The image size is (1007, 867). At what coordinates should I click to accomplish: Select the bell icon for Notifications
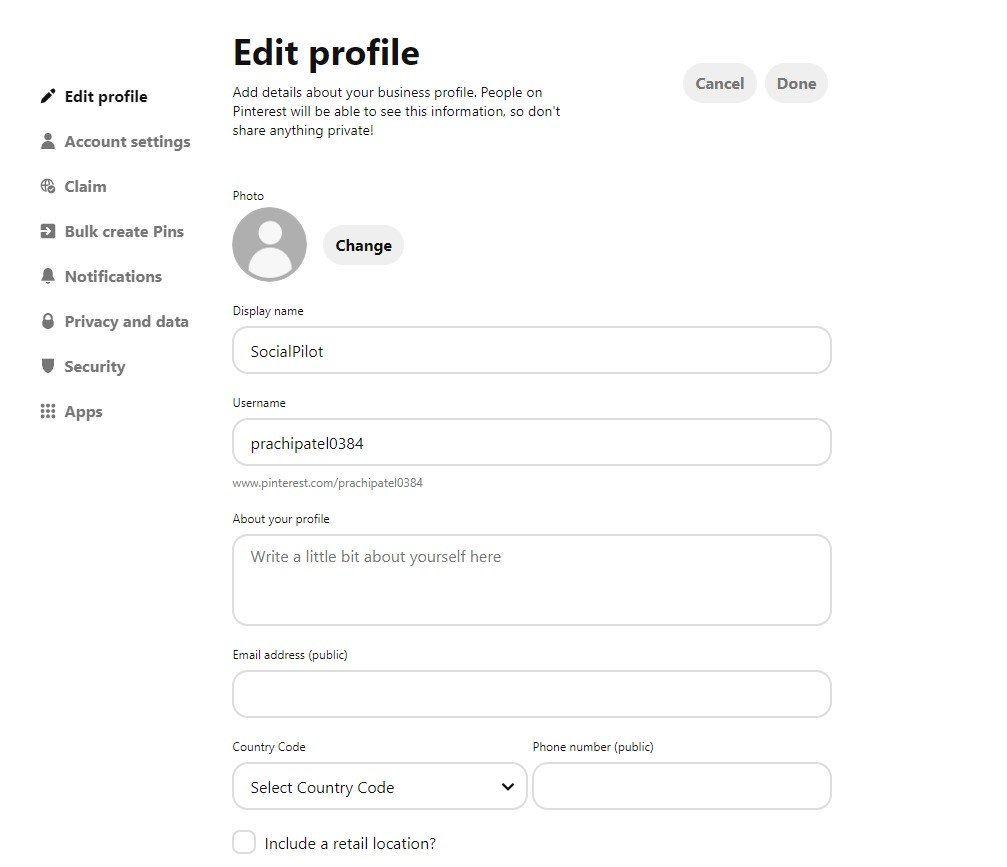[47, 276]
